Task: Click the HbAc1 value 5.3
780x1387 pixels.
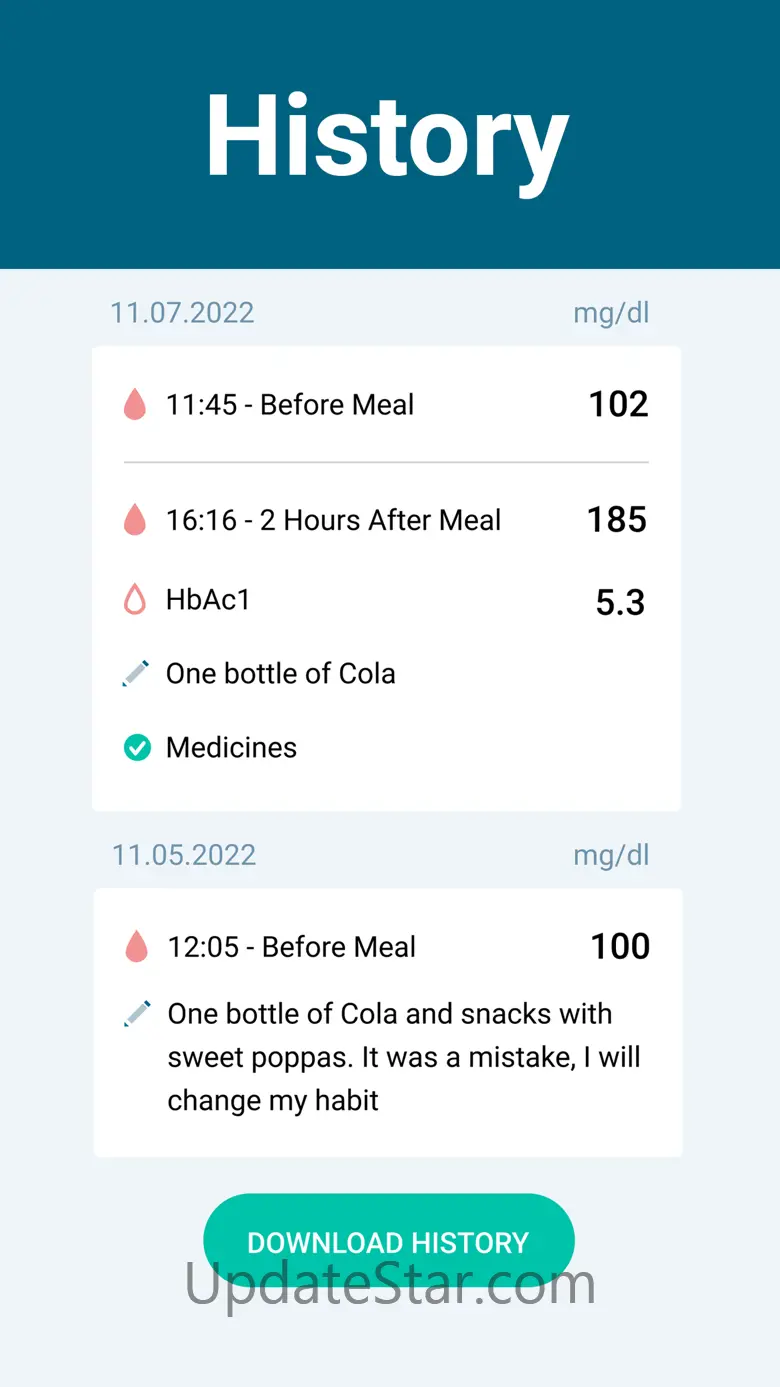Action: [620, 602]
